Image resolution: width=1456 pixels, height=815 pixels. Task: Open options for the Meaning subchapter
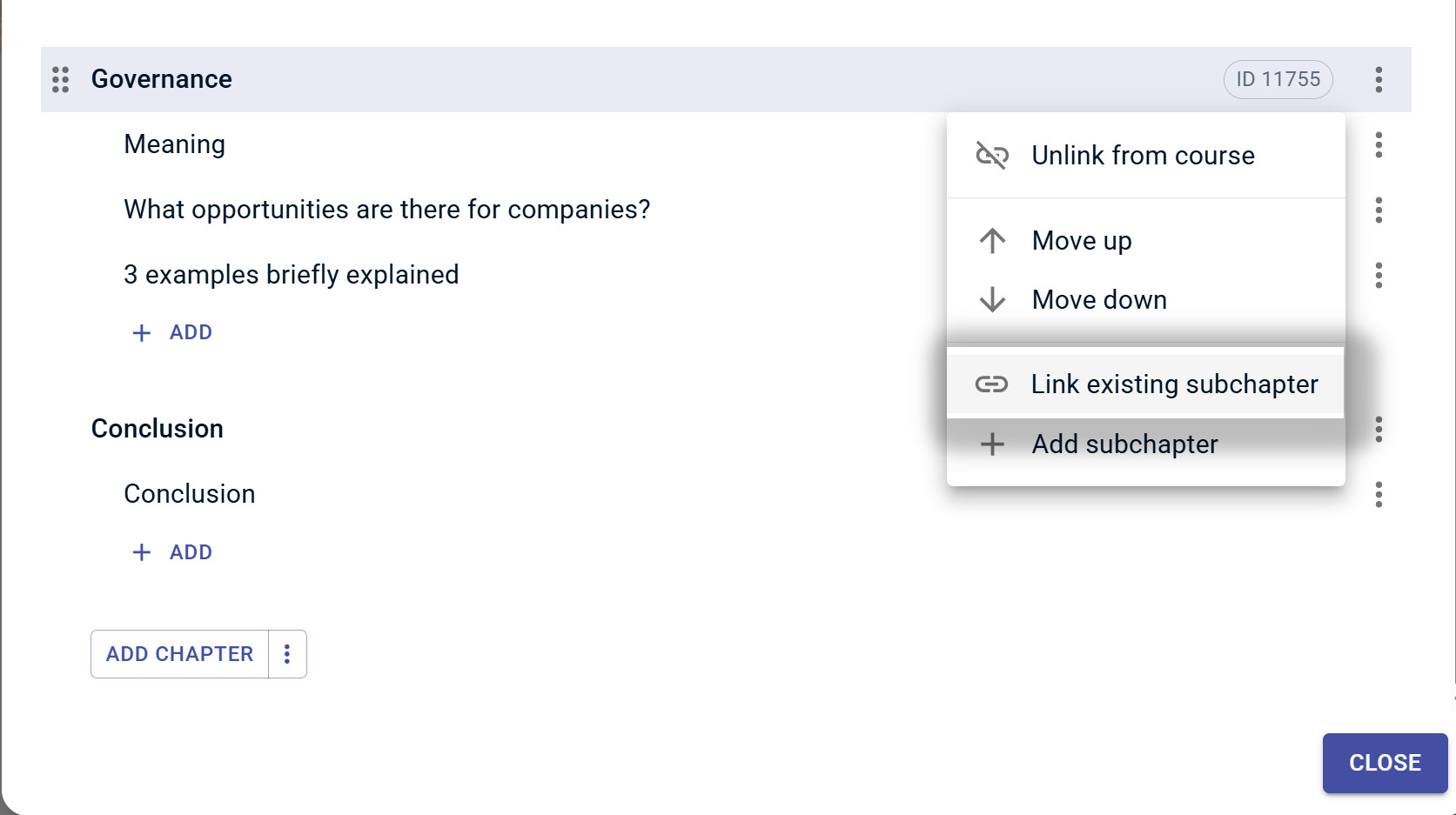[1379, 144]
